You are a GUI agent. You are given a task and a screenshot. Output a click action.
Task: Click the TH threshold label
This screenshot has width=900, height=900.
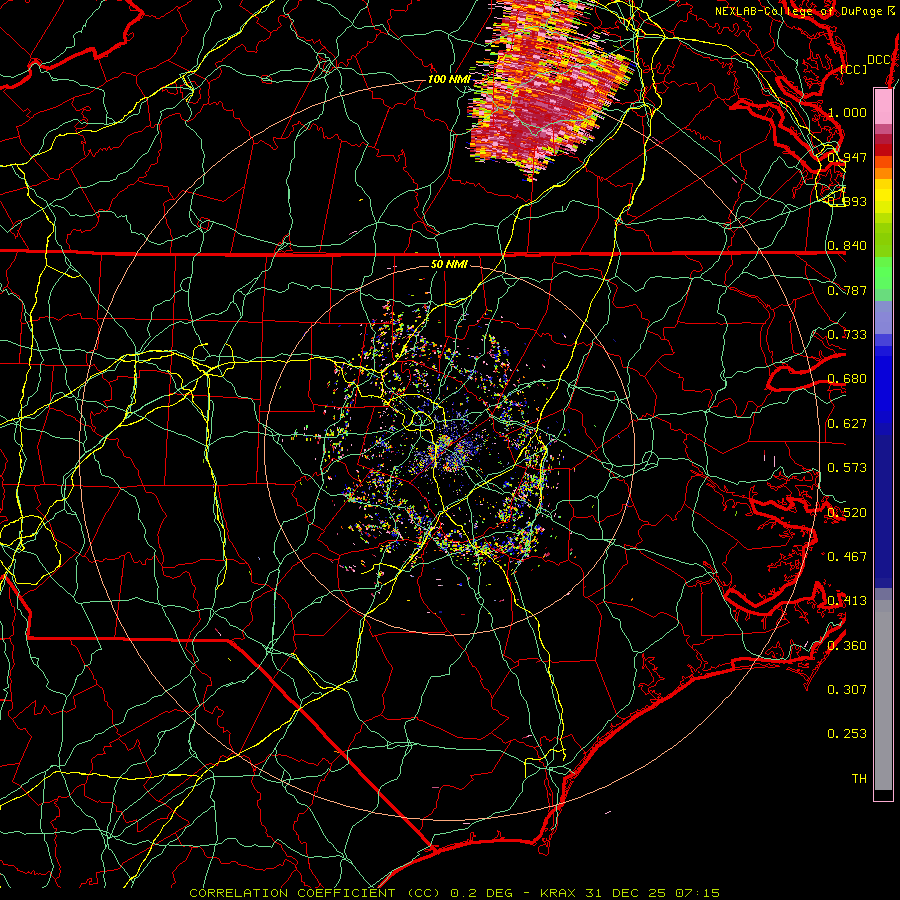click(859, 779)
